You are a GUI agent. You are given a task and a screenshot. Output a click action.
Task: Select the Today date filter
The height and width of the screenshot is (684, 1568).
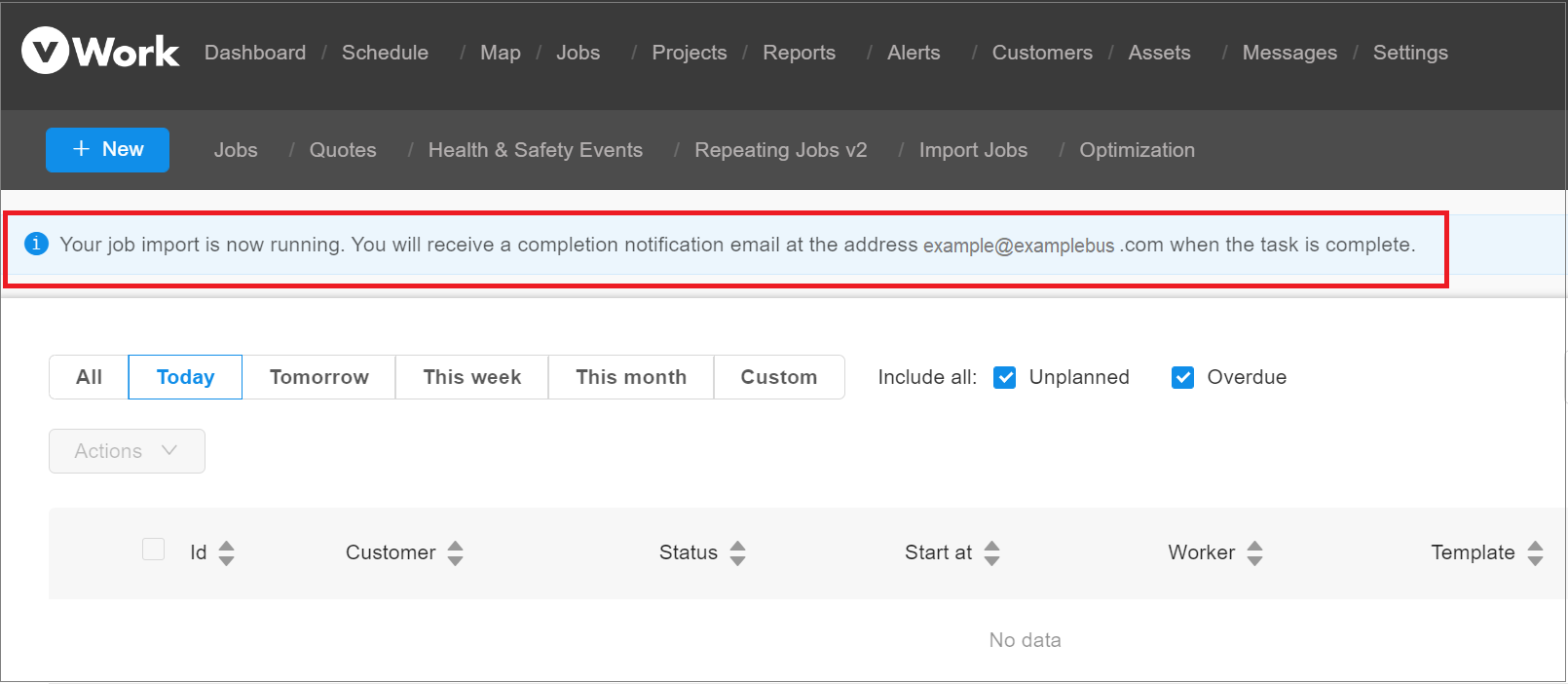click(185, 377)
